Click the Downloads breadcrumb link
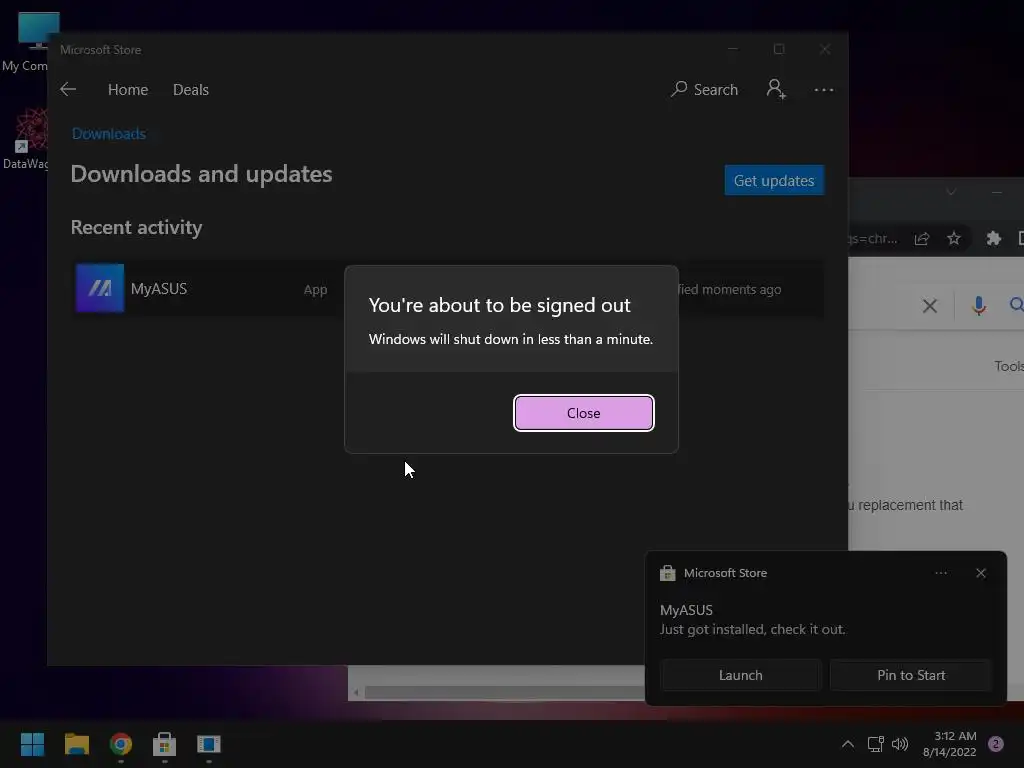1024x768 pixels. [x=108, y=134]
